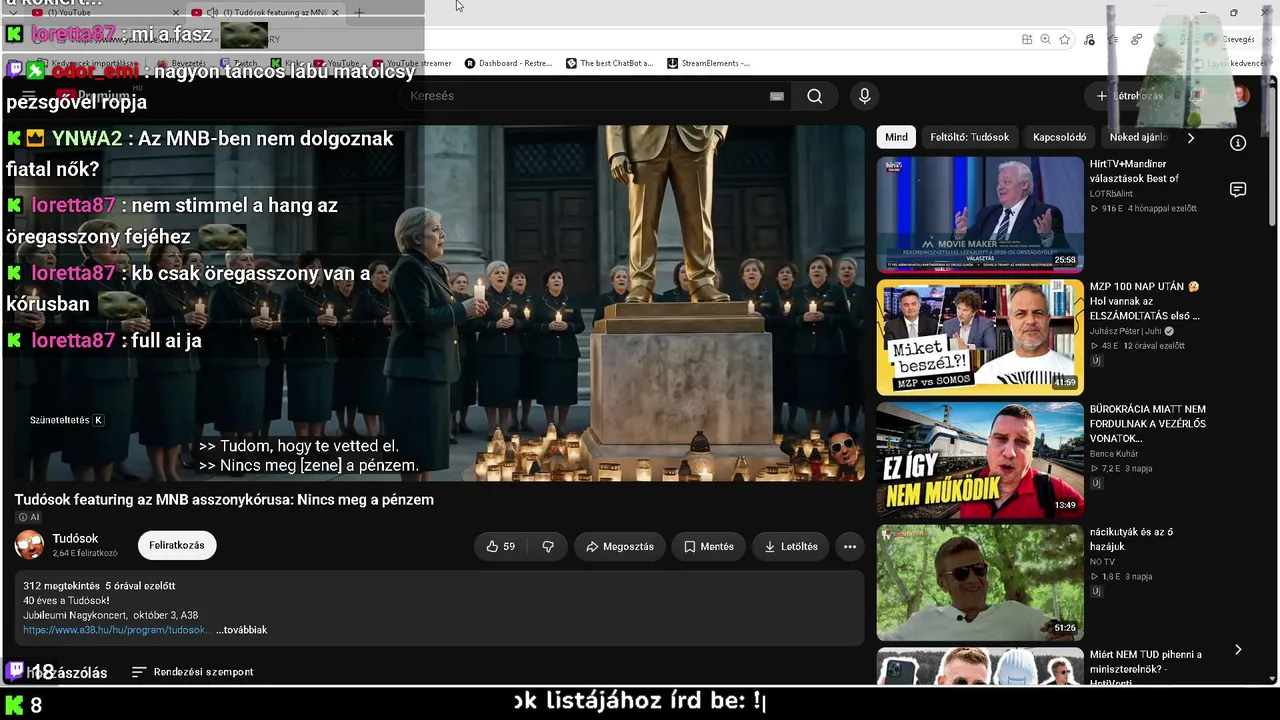Open the MZP 100 NAP UTÁN video thumbnail
This screenshot has height=720, width=1280.
point(980,337)
